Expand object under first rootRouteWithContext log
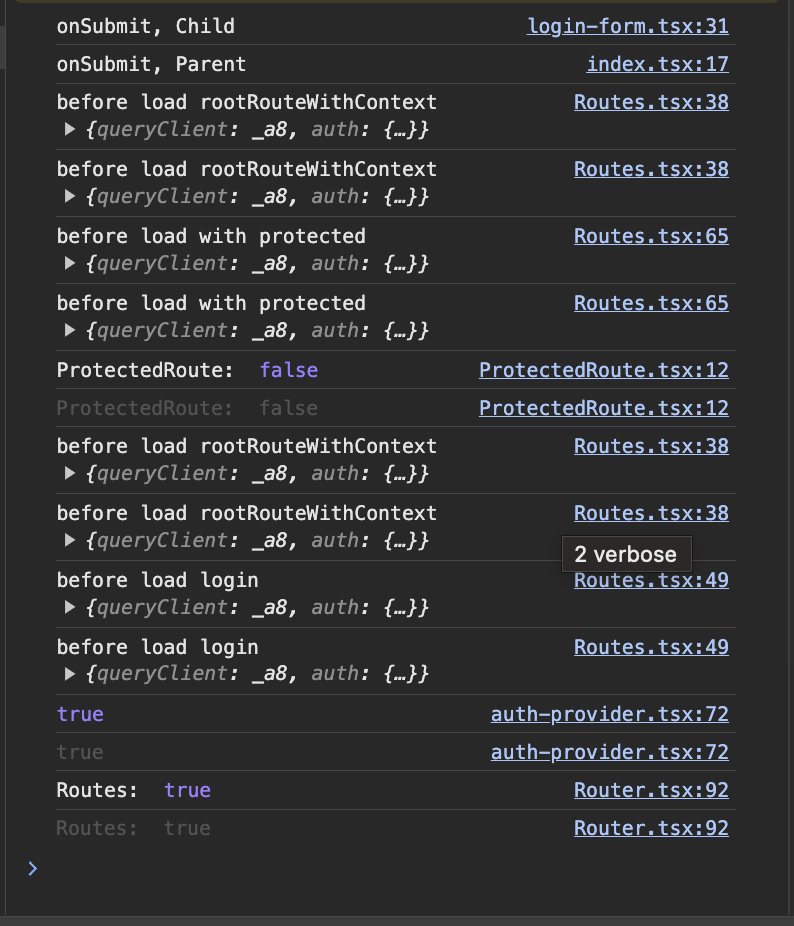 click(x=70, y=129)
